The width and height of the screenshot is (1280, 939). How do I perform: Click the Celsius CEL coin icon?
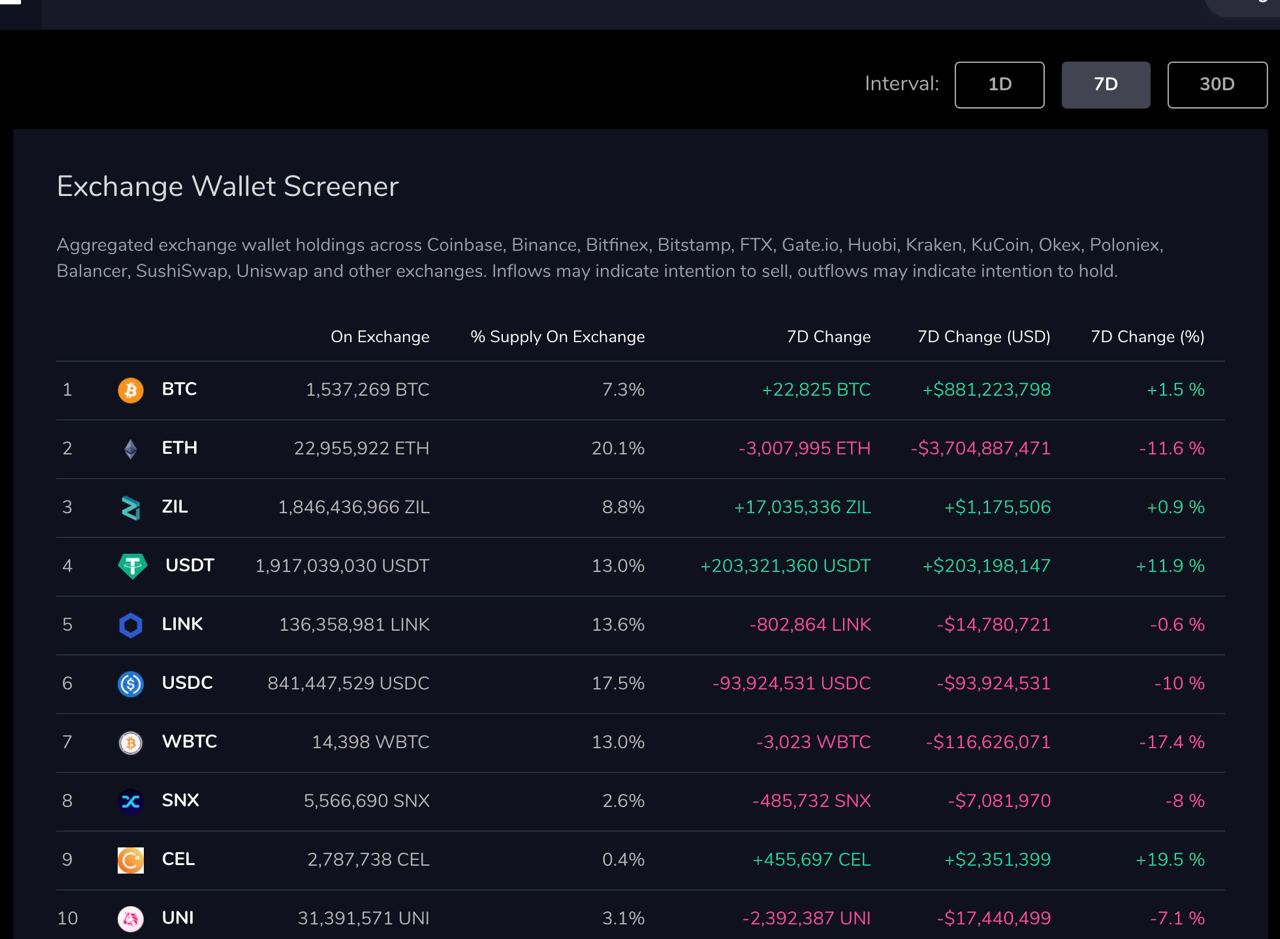[131, 860]
